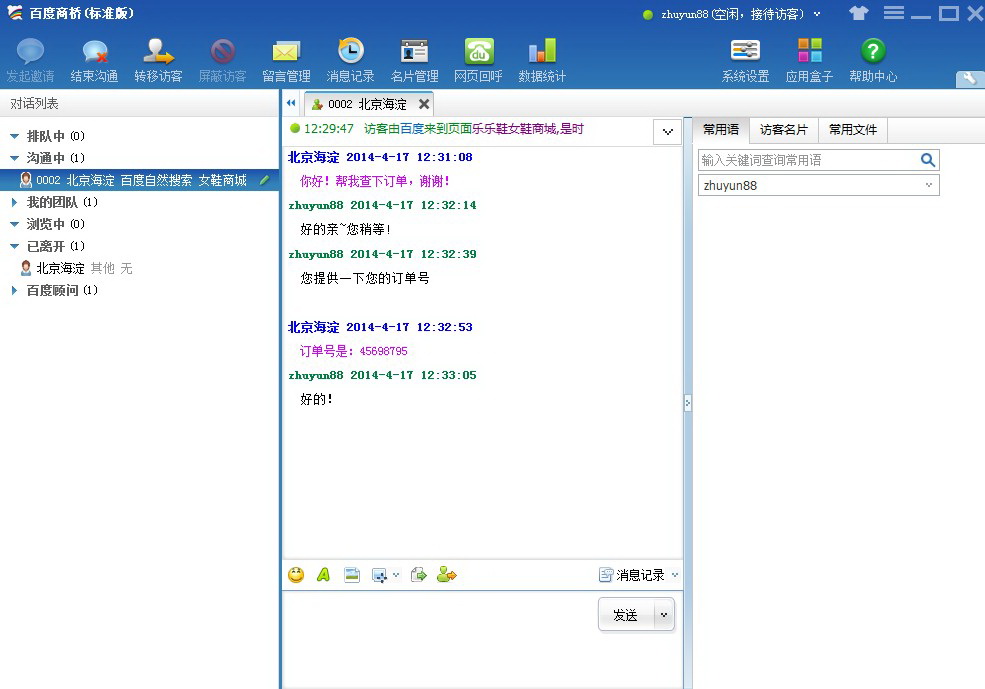The height and width of the screenshot is (689, 985).
Task: Collapse the 已离开 visitor group
Action: [13, 246]
